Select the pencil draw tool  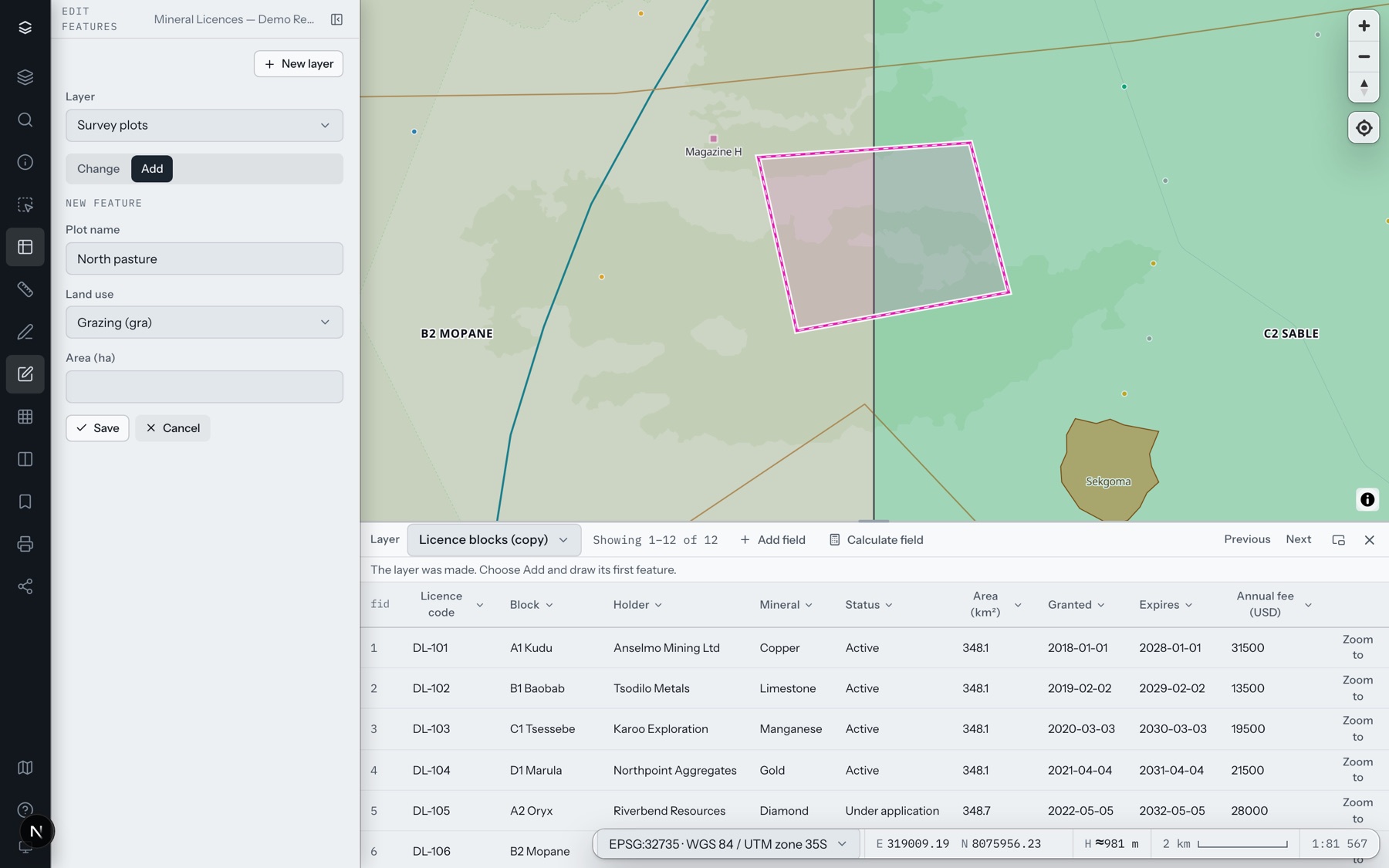click(25, 332)
